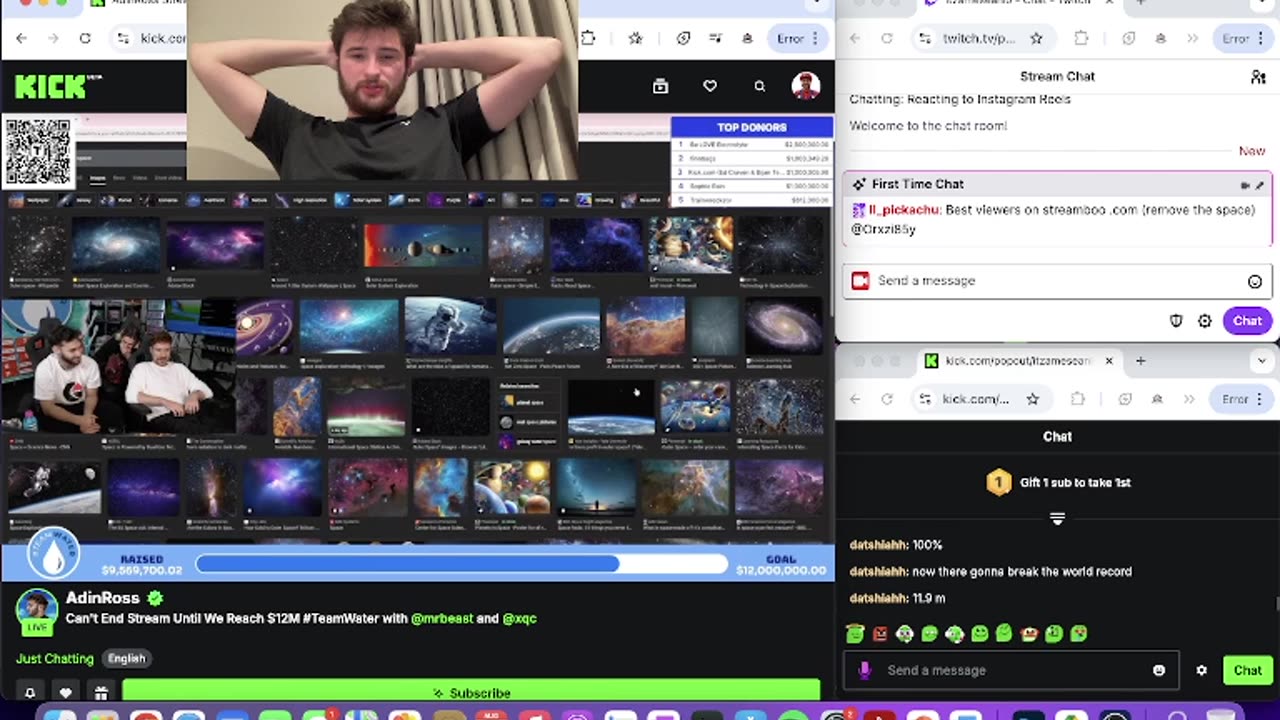This screenshot has height=720, width=1280.
Task: Bookmark the Kick stream page
Action: click(635, 38)
